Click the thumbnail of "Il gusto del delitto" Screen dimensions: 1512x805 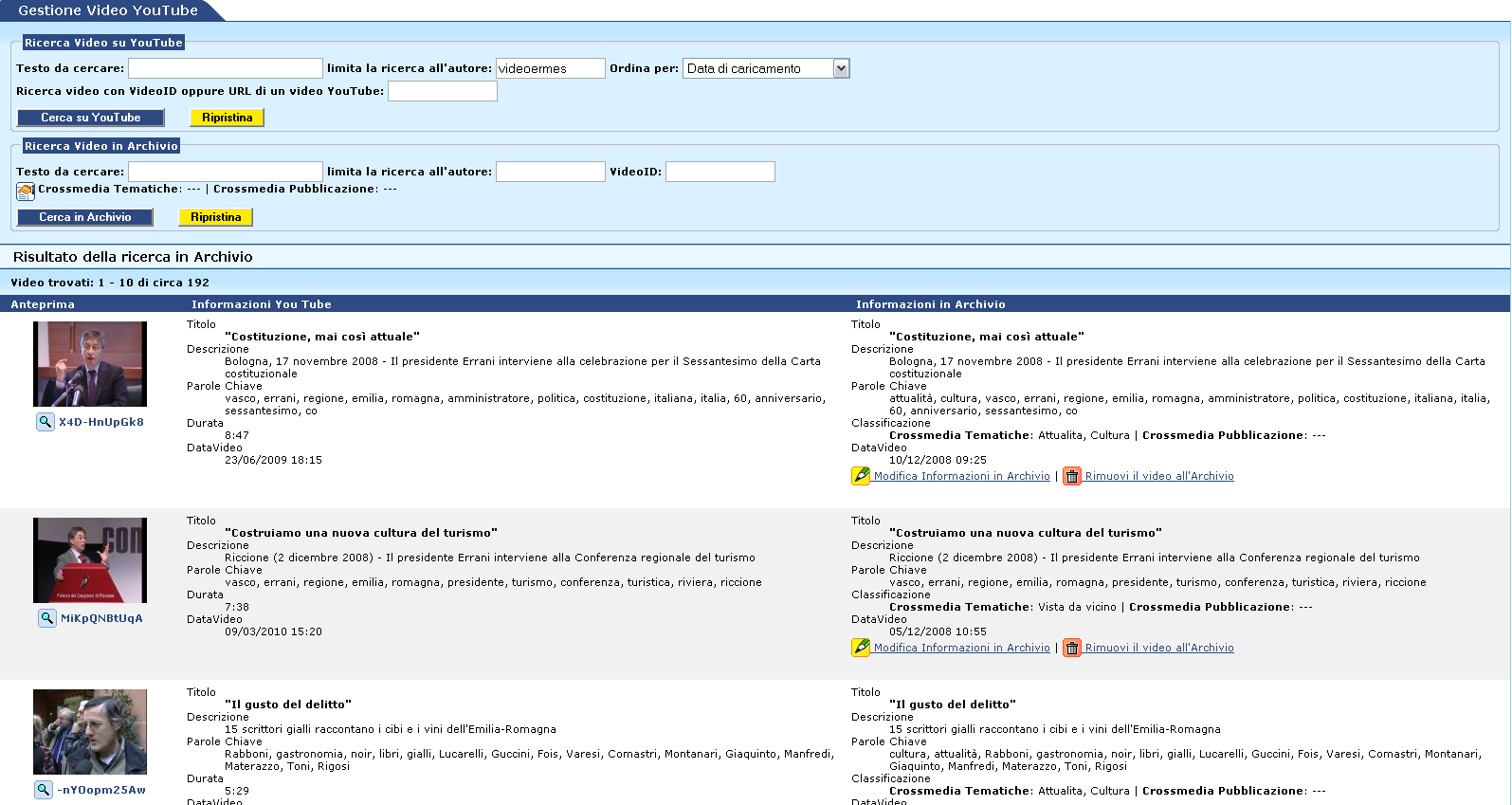coord(90,732)
